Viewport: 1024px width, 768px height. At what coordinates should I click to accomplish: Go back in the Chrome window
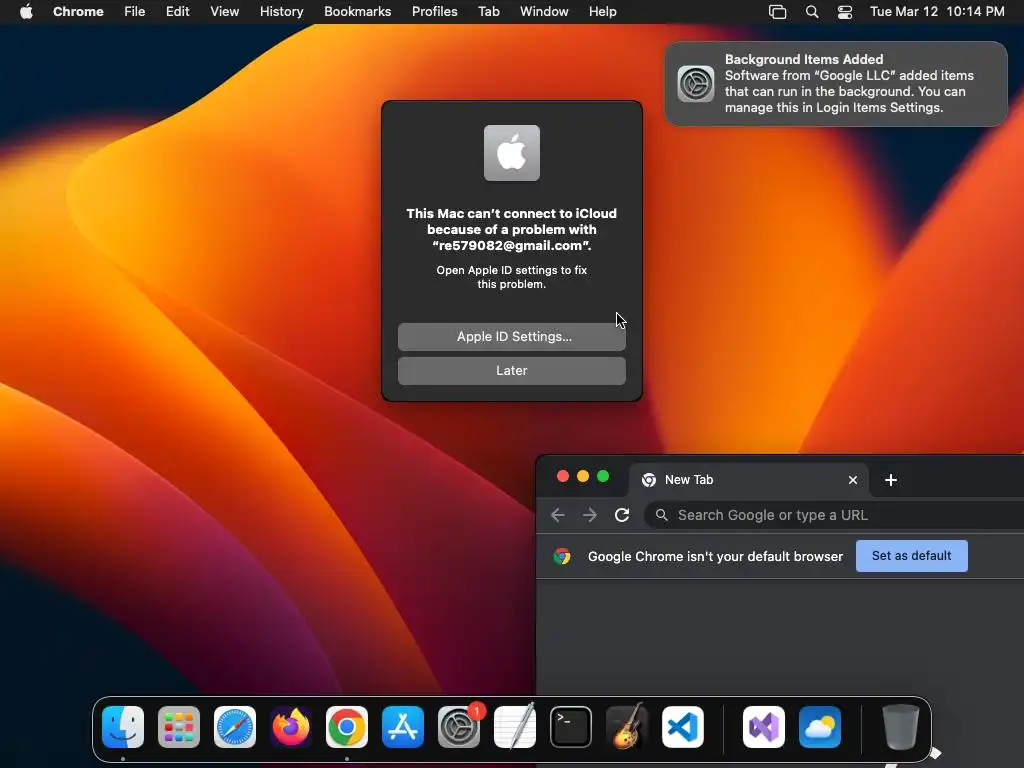coord(558,515)
